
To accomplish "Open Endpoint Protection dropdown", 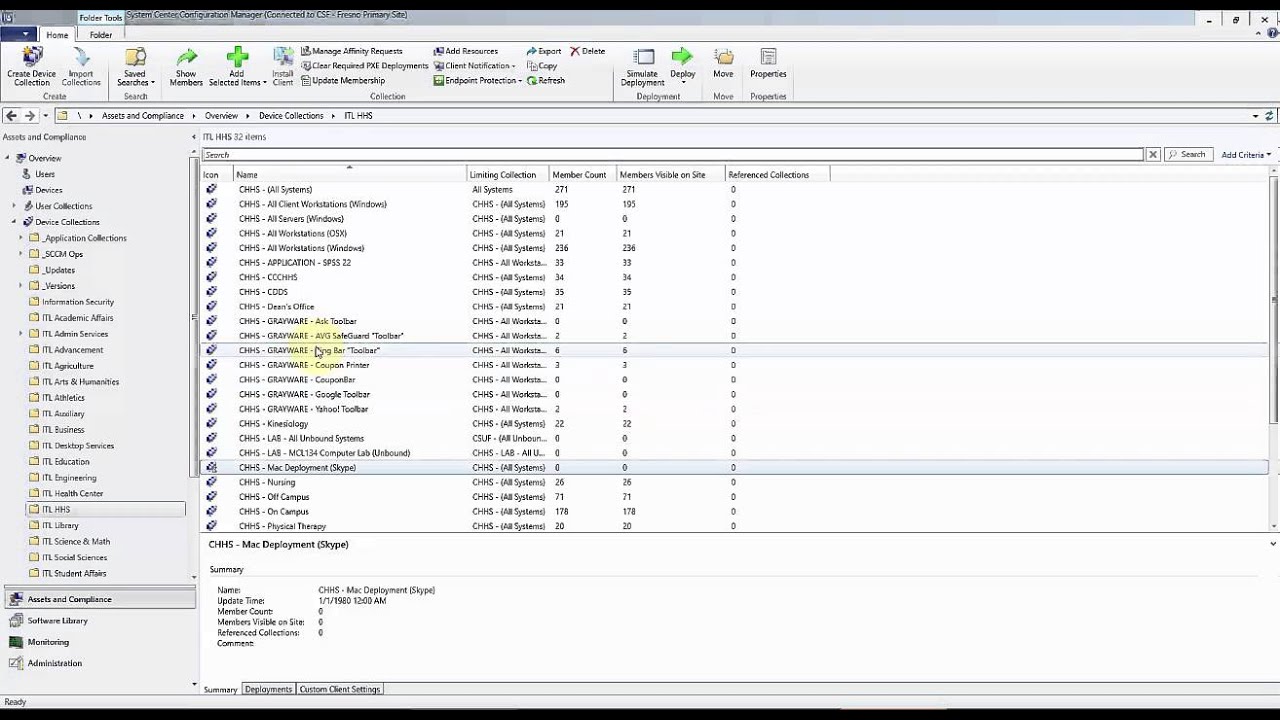I will (x=477, y=81).
